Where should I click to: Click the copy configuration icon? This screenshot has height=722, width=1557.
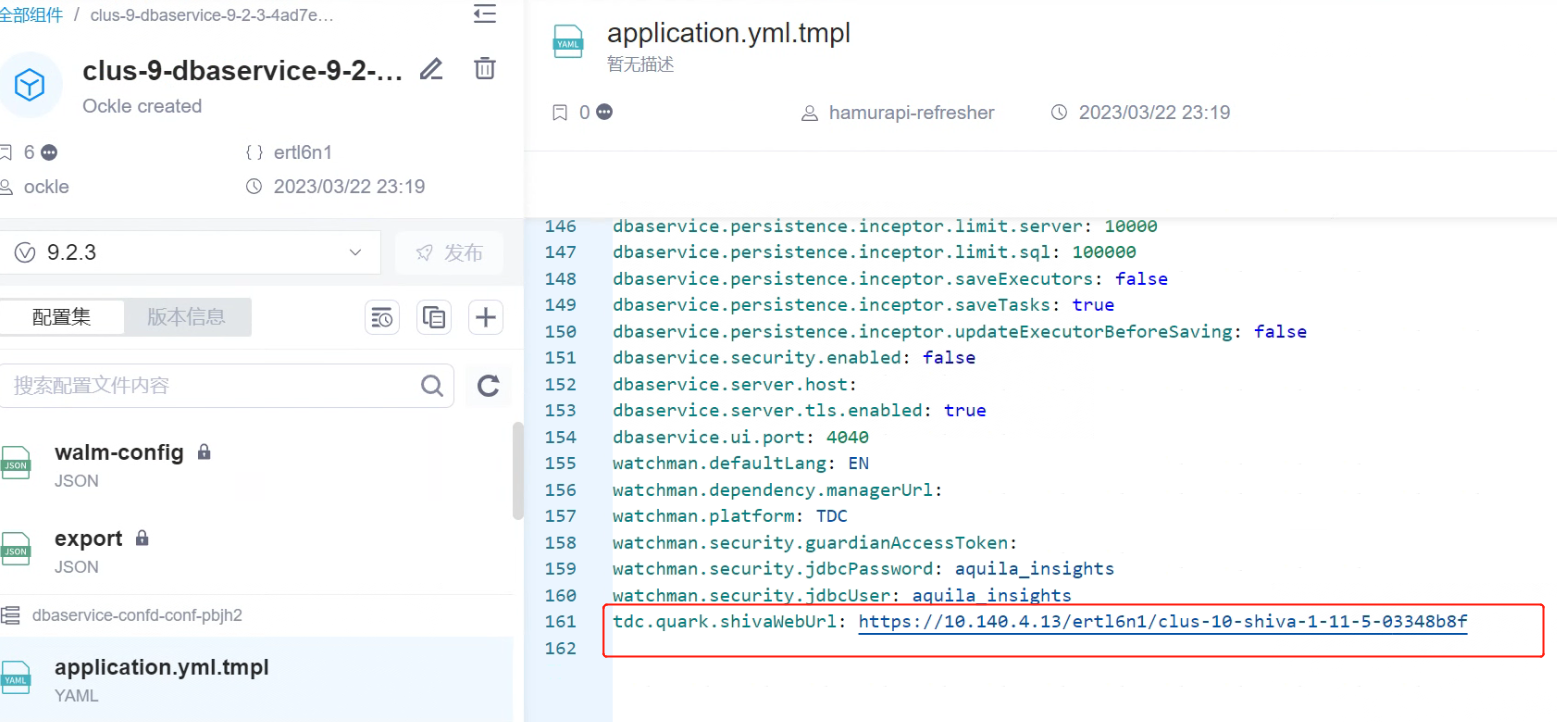tap(434, 318)
